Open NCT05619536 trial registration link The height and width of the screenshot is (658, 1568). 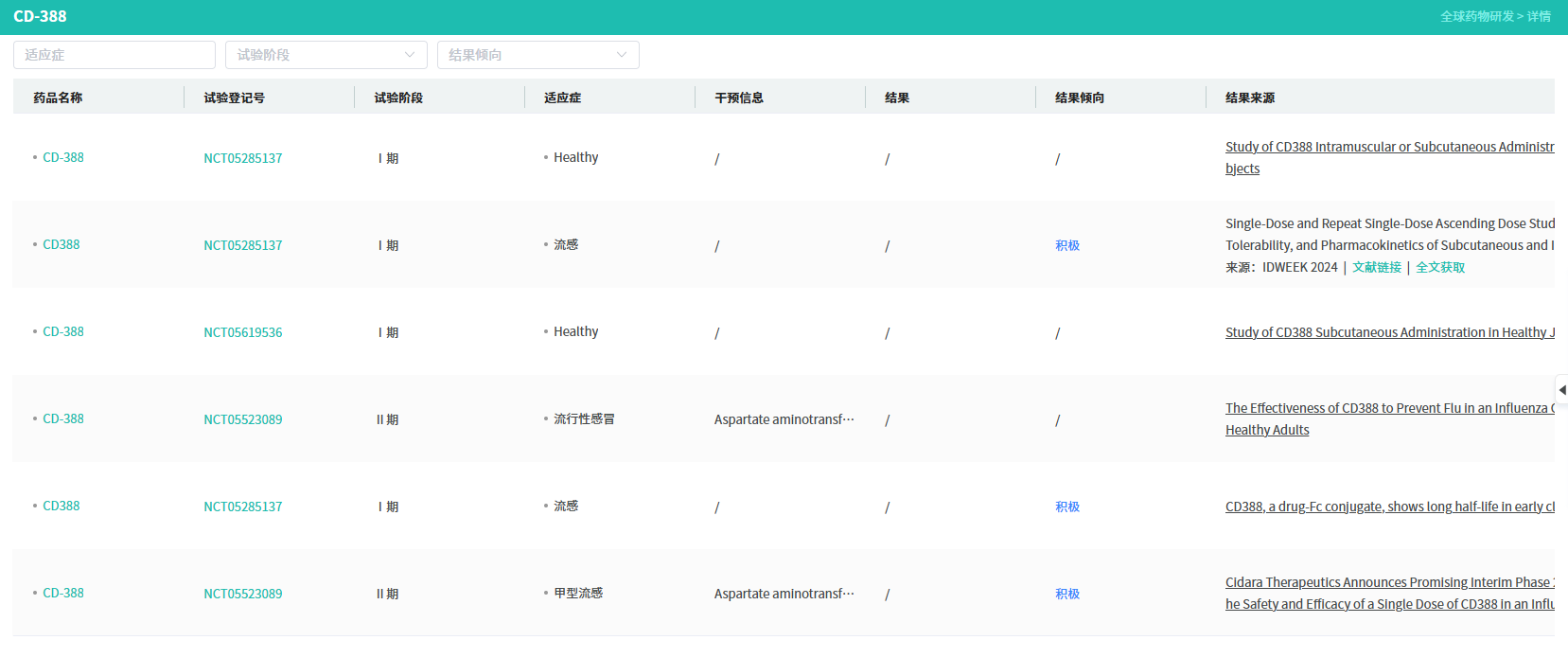[x=242, y=332]
